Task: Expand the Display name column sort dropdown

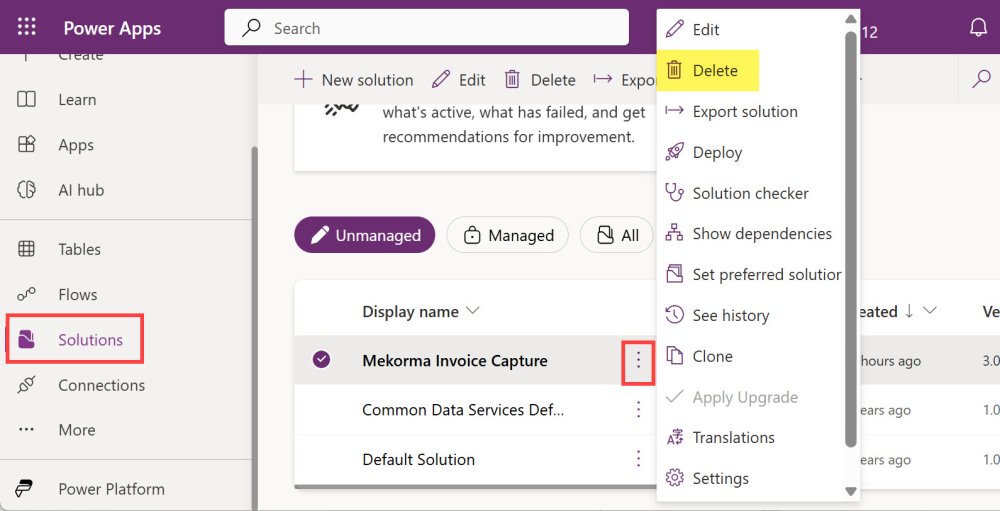Action: [x=473, y=311]
